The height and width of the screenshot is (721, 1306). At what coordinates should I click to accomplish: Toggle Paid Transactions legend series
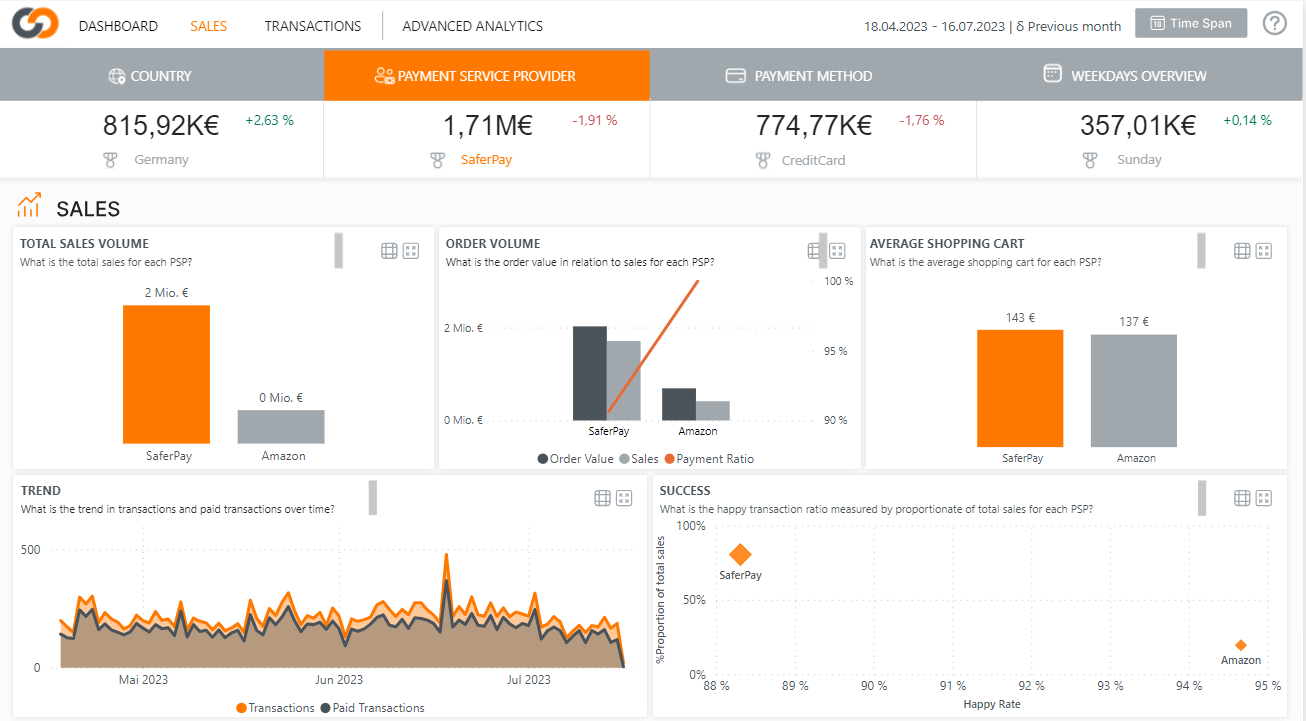372,708
